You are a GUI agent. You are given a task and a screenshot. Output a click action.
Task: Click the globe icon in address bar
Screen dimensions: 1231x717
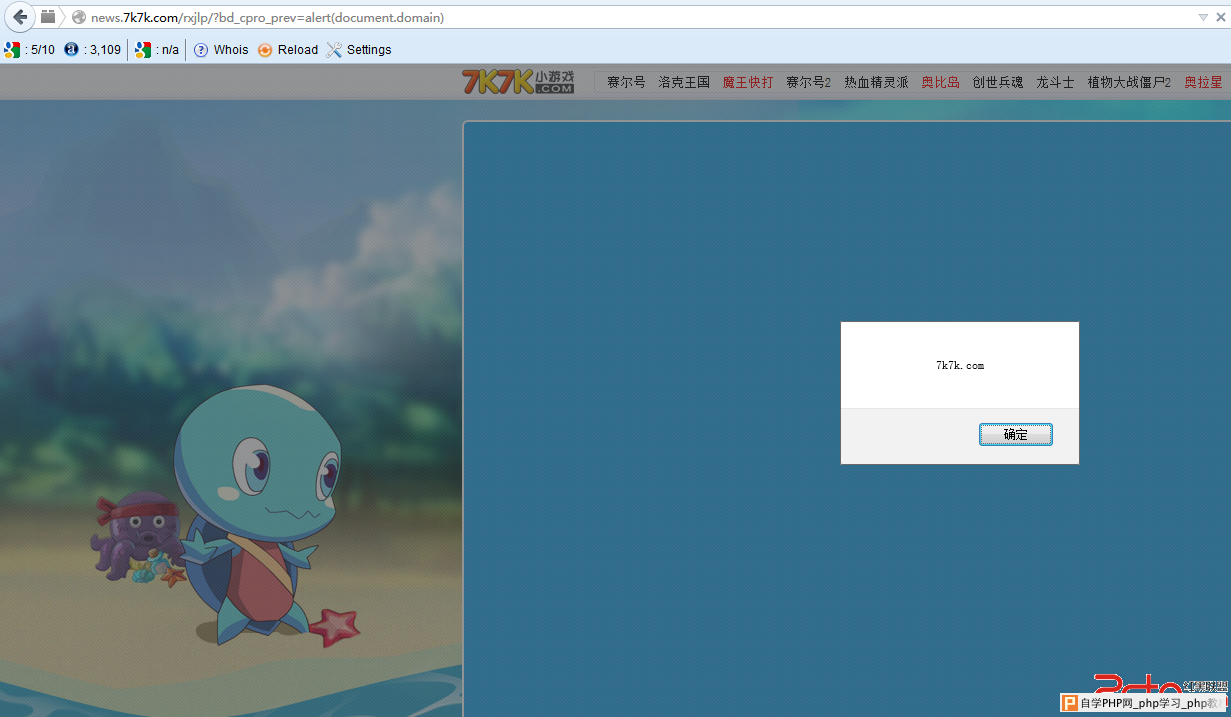tap(79, 17)
